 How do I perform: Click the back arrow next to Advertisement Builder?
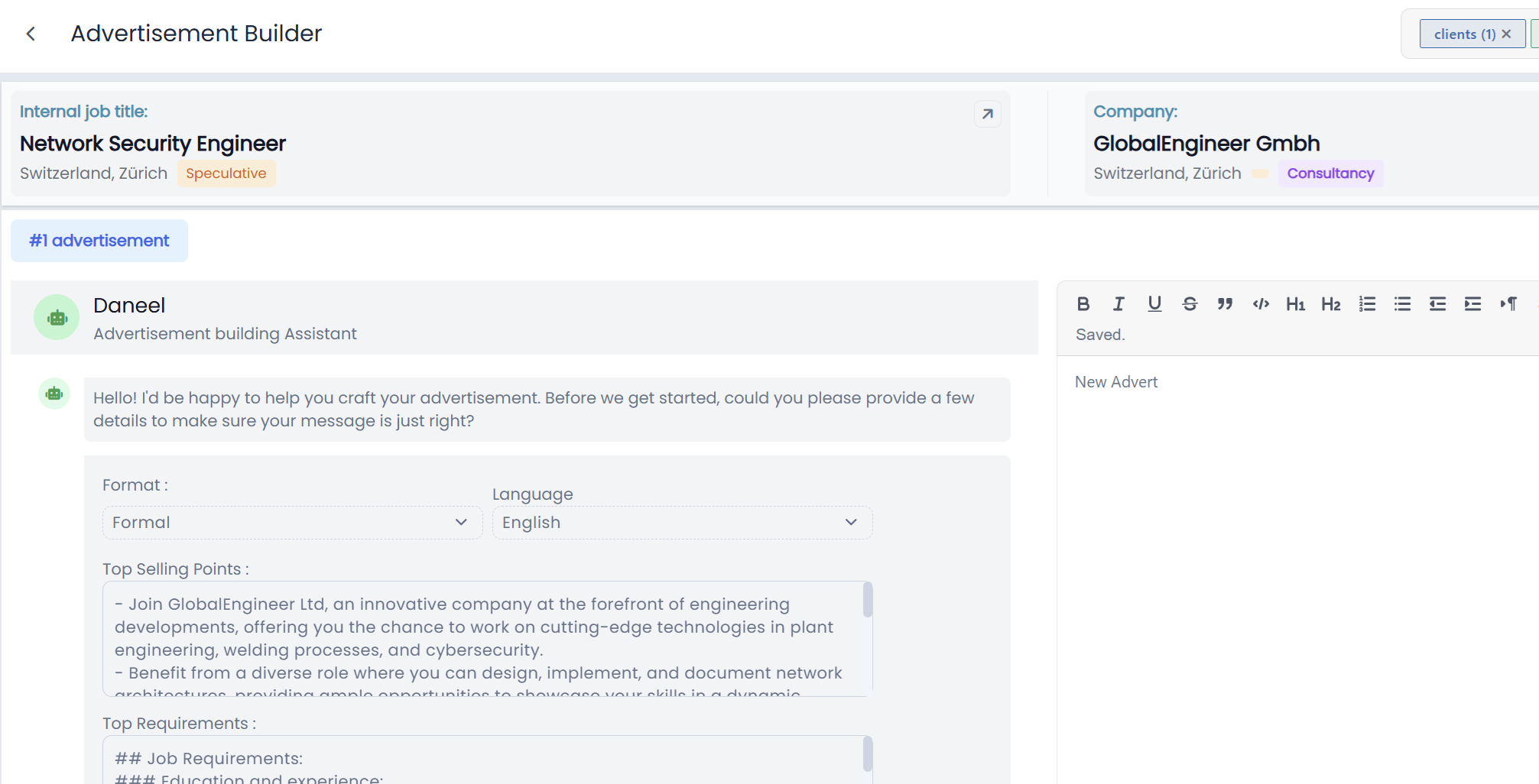tap(31, 34)
